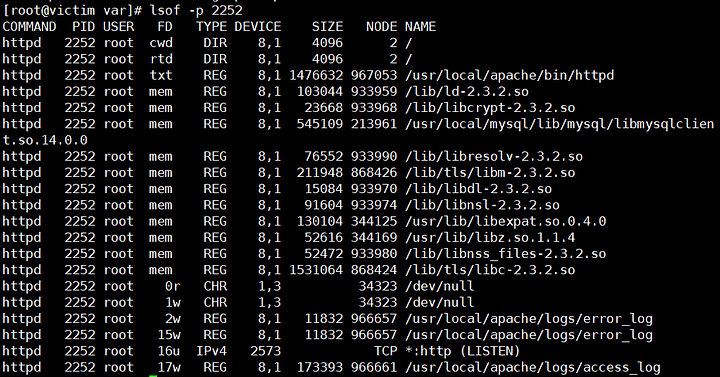Image resolution: width=720 pixels, height=377 pixels.
Task: Click the path '/lib/ld-2.3.2.so'
Action: coord(467,92)
